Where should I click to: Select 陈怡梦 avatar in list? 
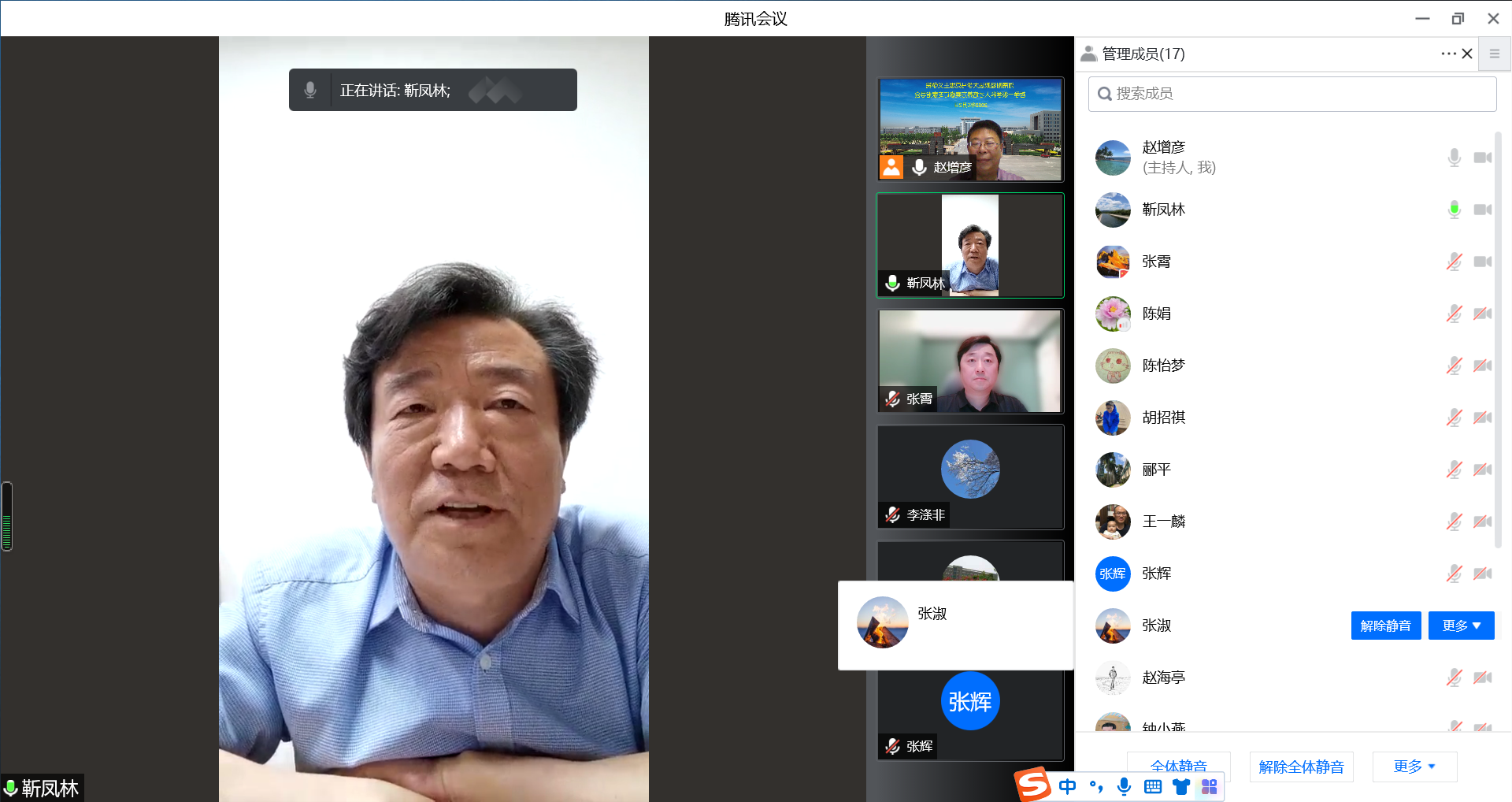tap(1113, 366)
